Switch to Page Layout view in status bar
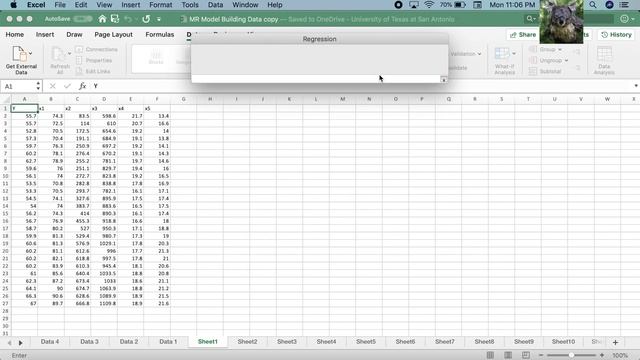 click(508, 355)
